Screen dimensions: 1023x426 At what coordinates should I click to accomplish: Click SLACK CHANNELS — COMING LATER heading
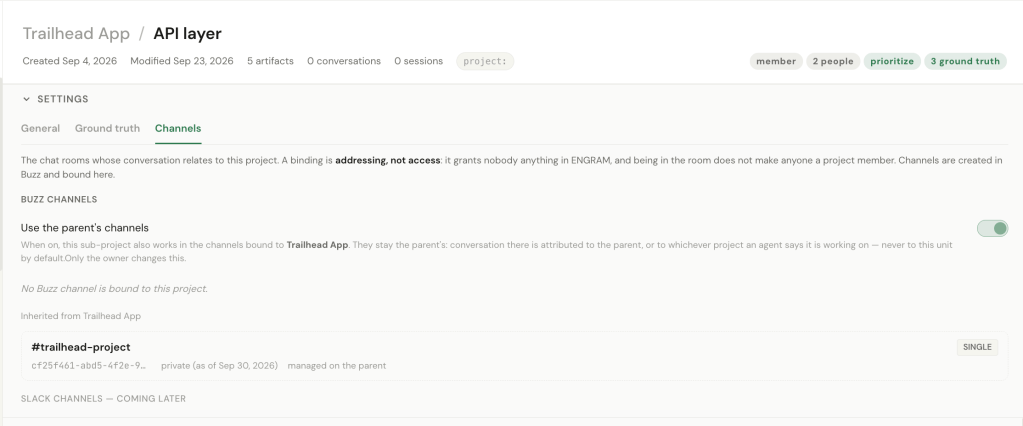[103, 399]
